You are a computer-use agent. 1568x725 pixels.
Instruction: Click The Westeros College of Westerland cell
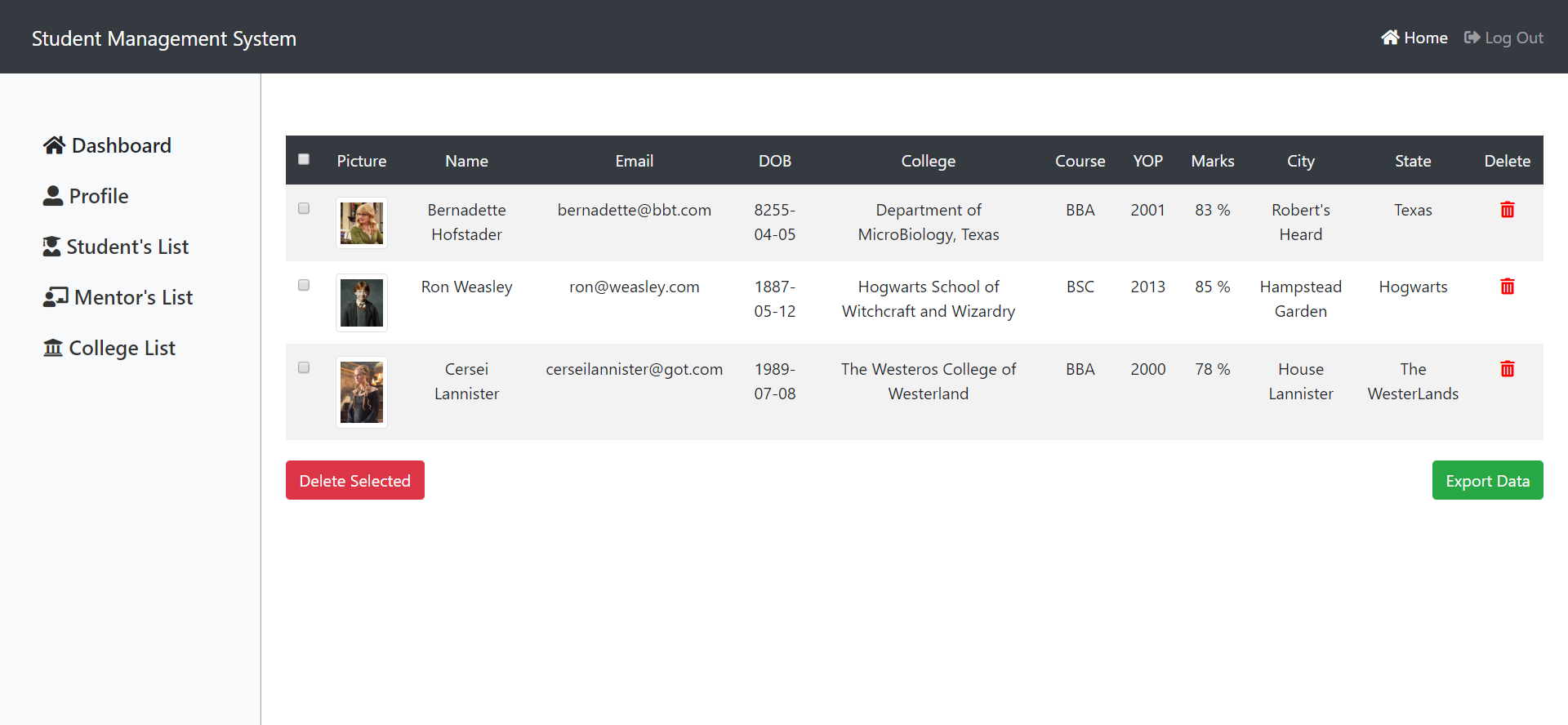pyautogui.click(x=929, y=381)
